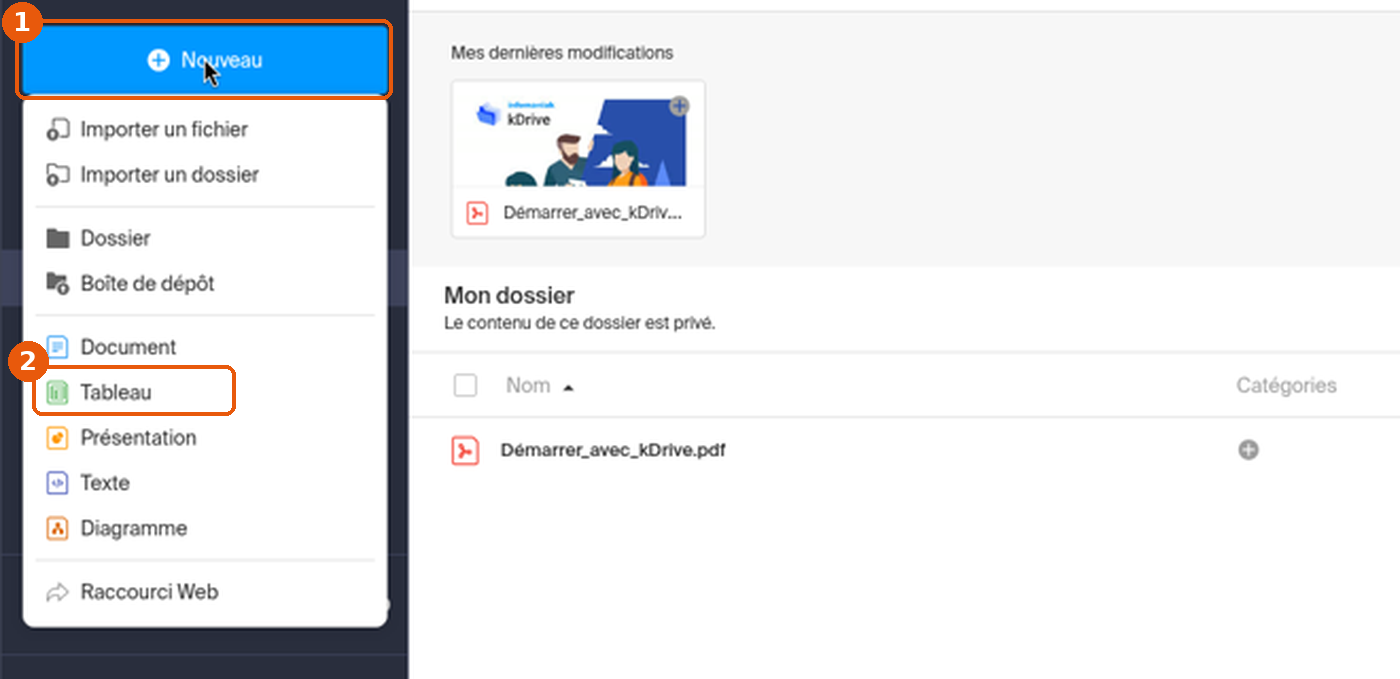Click the Importer un dossier folder icon

[58, 174]
